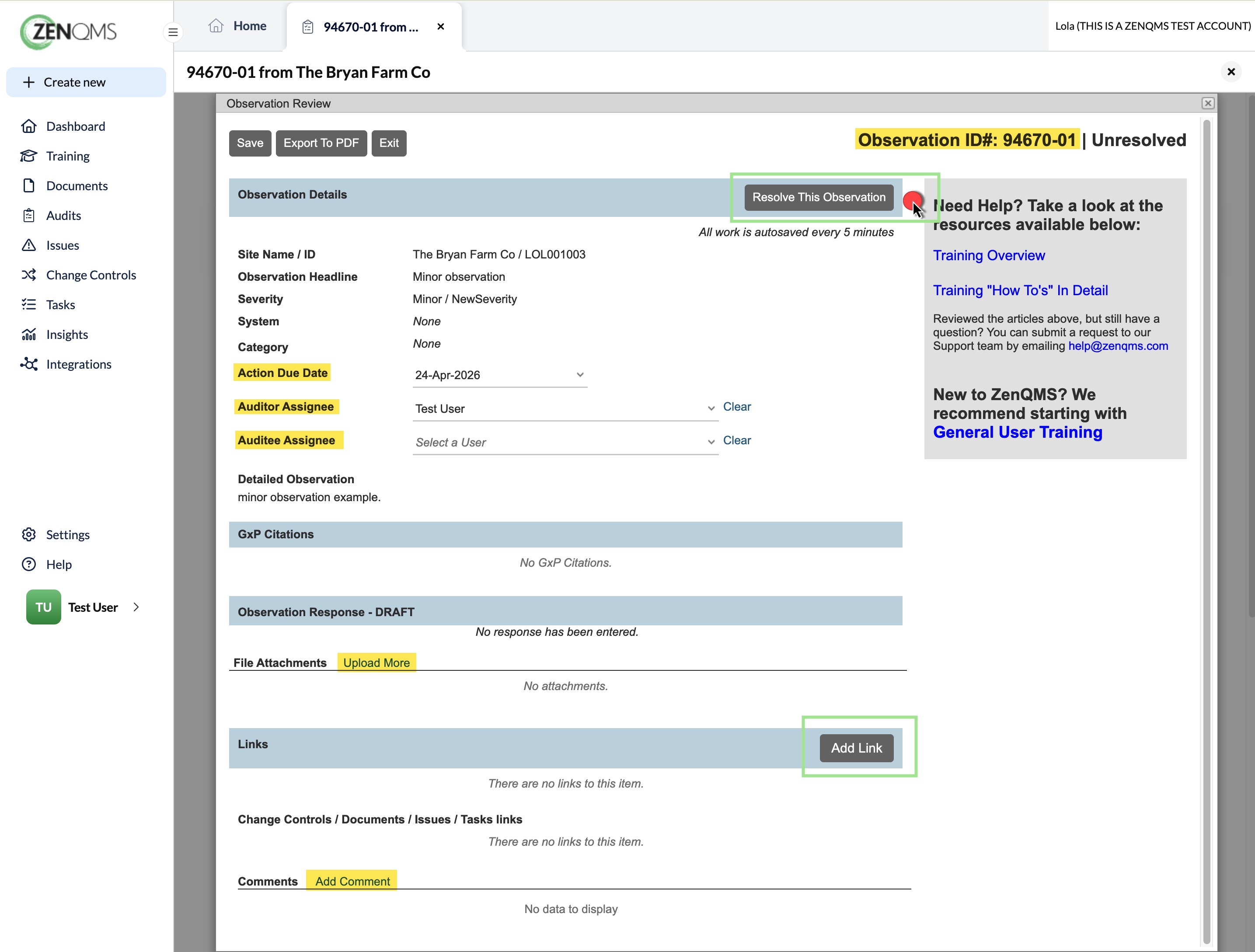Click the plus icon in Create new
This screenshot has width=1255, height=952.
[x=29, y=82]
